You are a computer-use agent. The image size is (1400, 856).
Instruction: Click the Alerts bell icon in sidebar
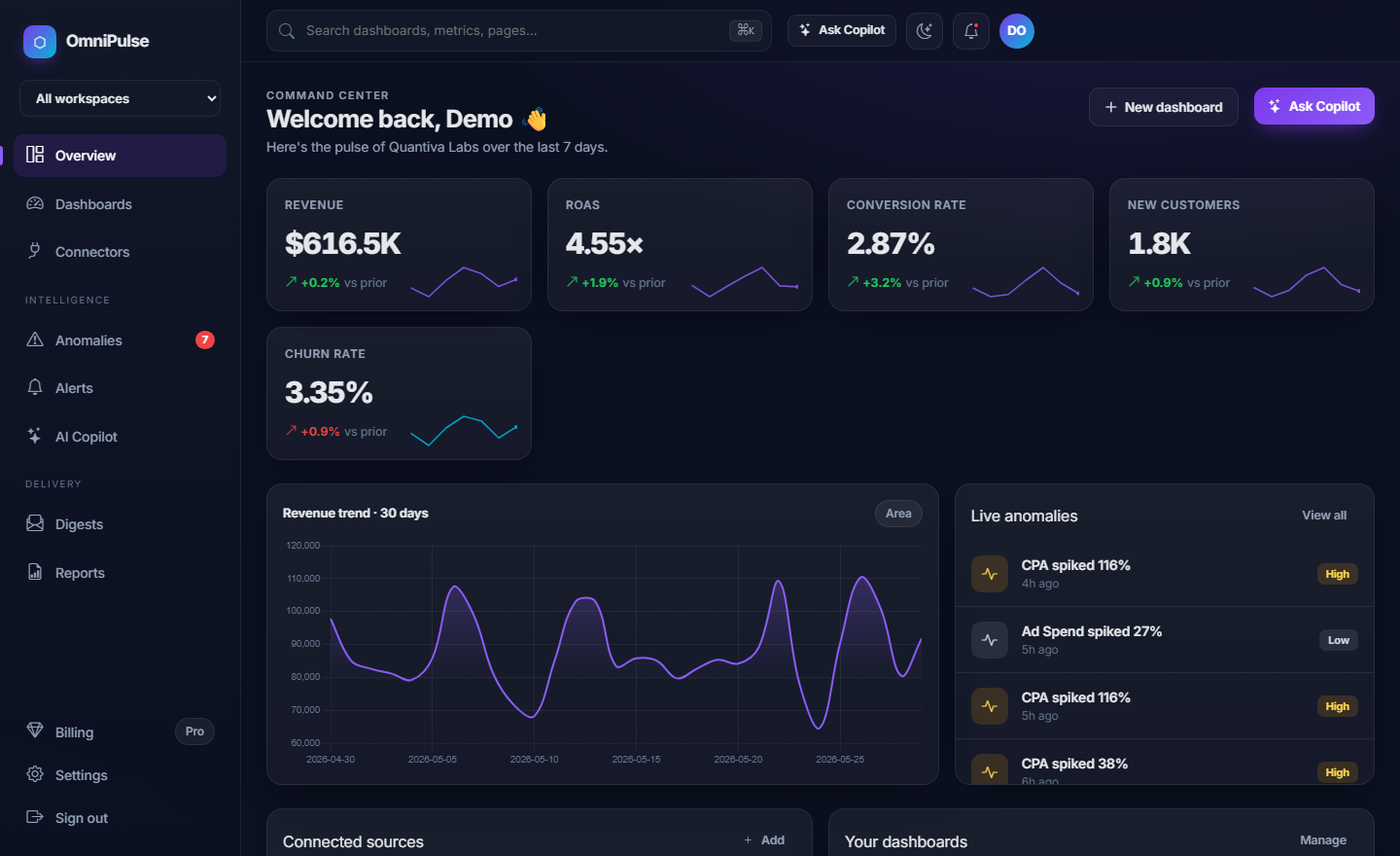(x=35, y=387)
